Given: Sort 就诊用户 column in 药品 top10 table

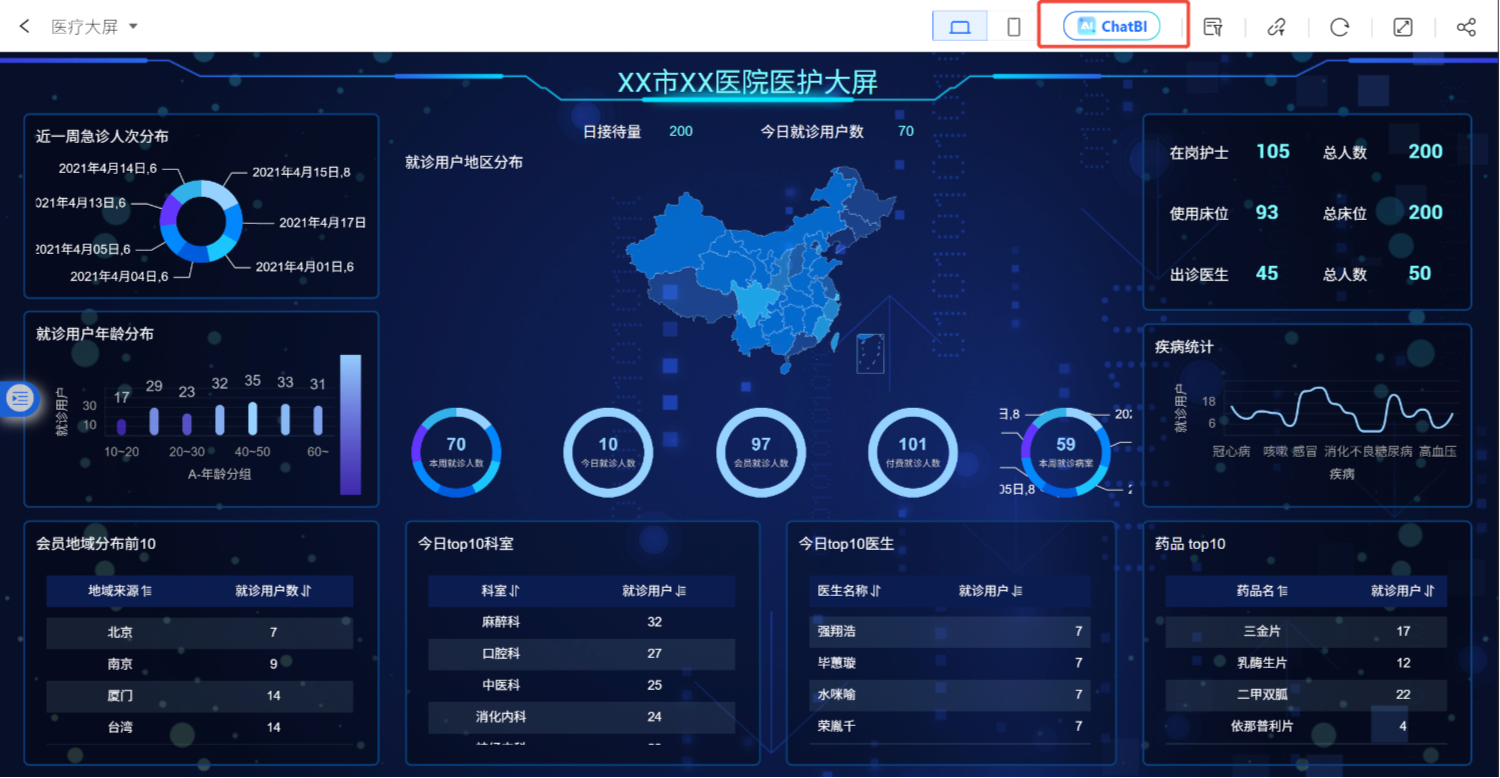Looking at the screenshot, I should click(x=1429, y=591).
